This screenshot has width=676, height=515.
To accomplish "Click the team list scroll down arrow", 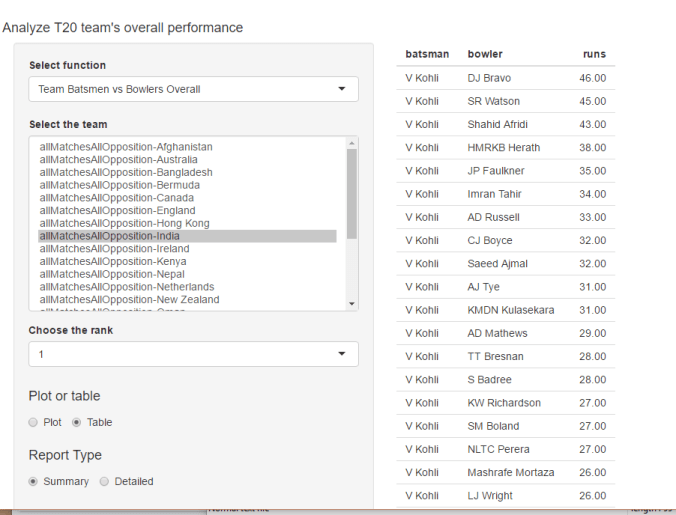I will click(351, 304).
